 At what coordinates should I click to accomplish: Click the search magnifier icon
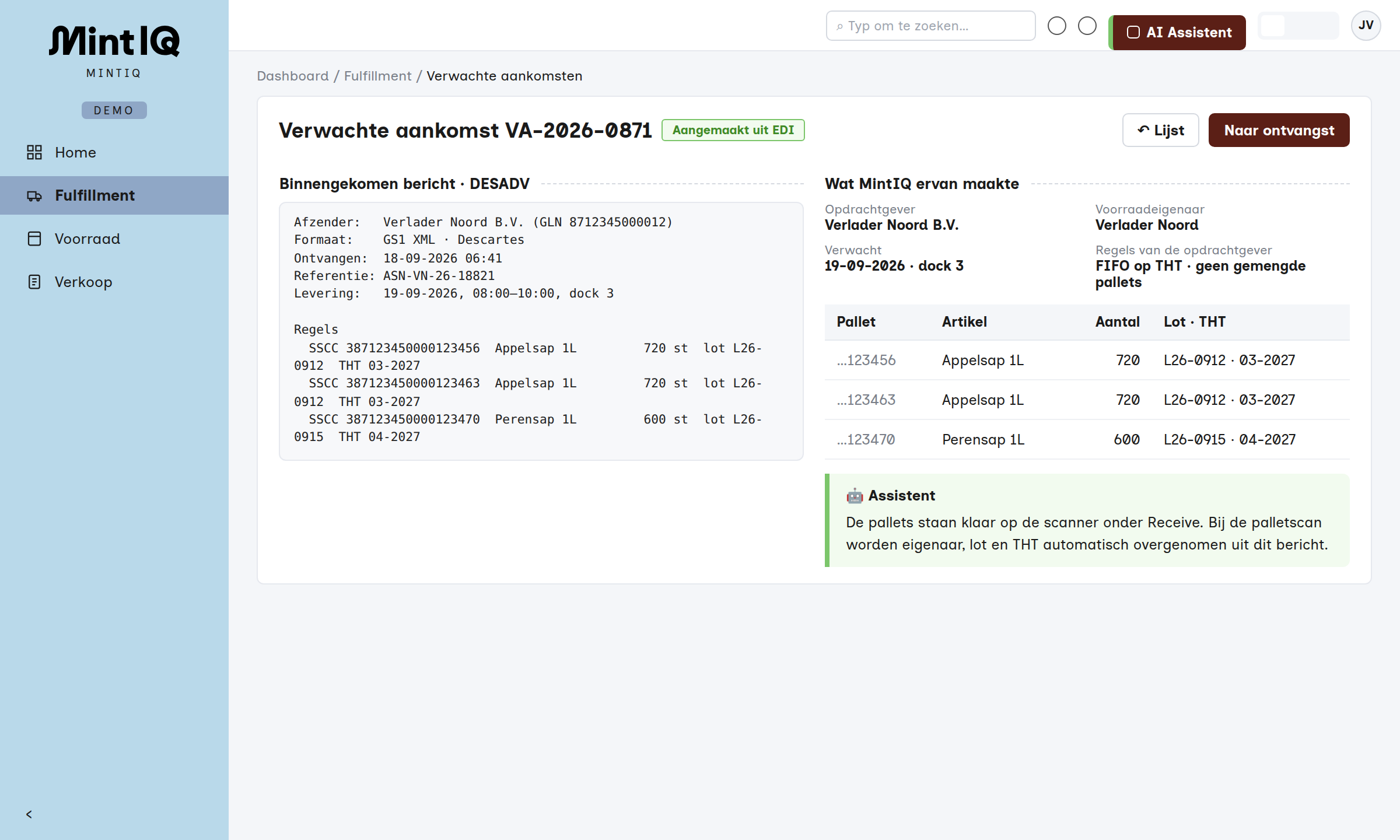(x=839, y=26)
